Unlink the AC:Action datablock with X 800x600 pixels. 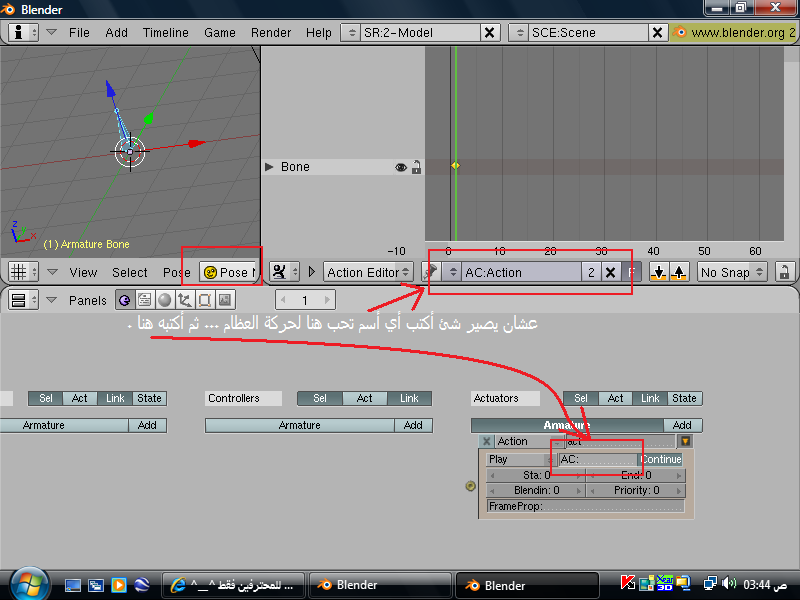coord(610,272)
